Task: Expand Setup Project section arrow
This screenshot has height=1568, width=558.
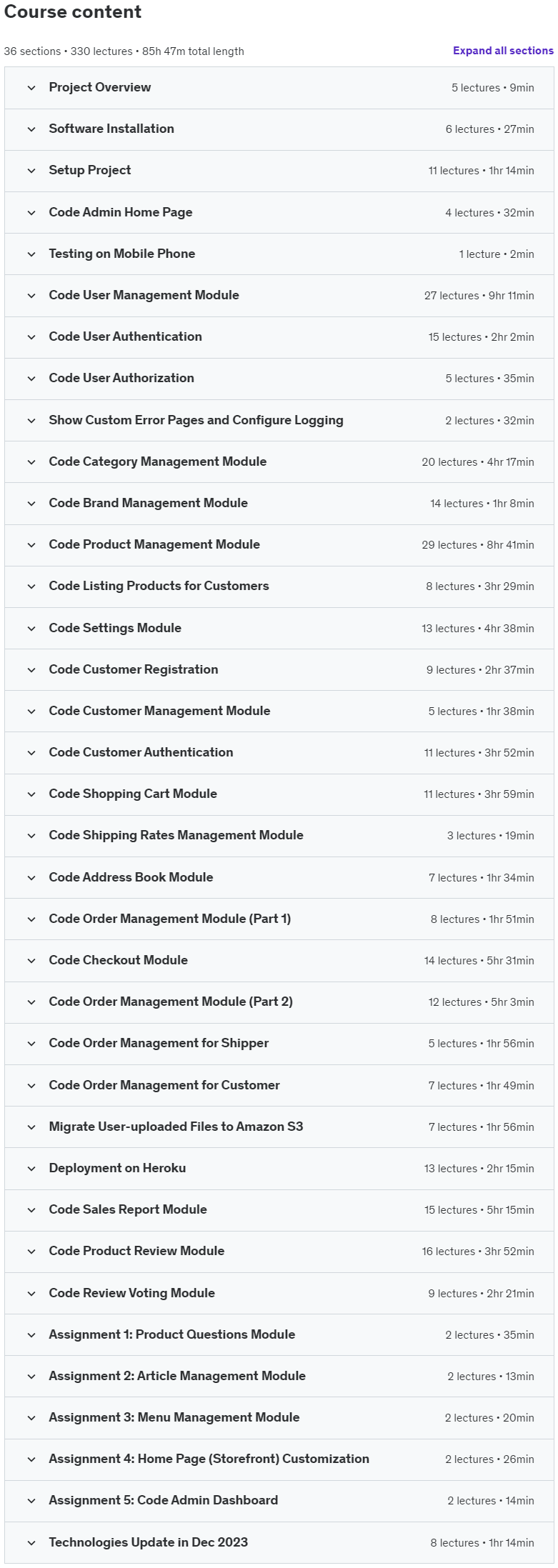Action: click(x=31, y=171)
